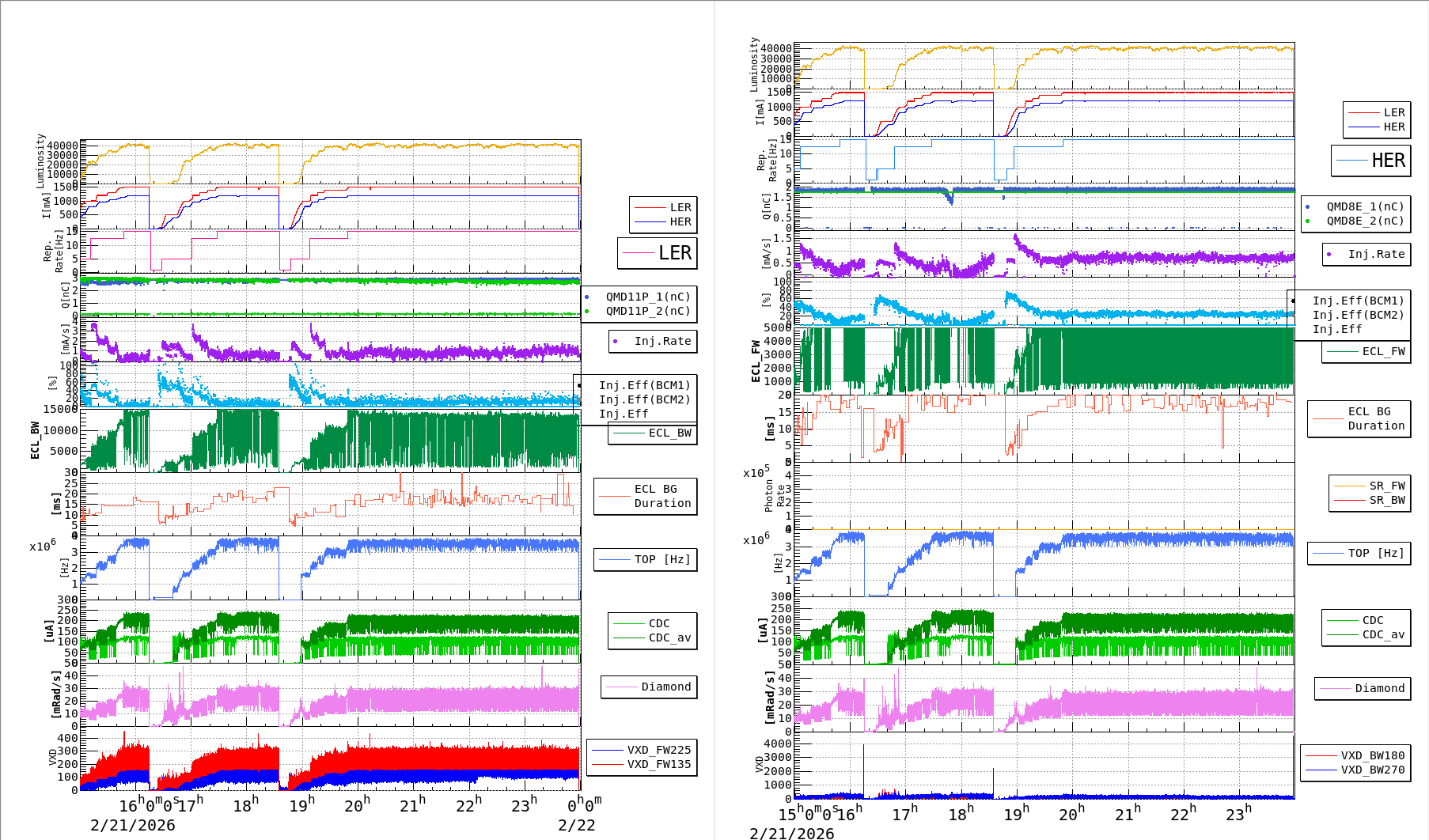Click Diamond legend in right plot
This screenshot has height=840, width=1429.
1362,688
